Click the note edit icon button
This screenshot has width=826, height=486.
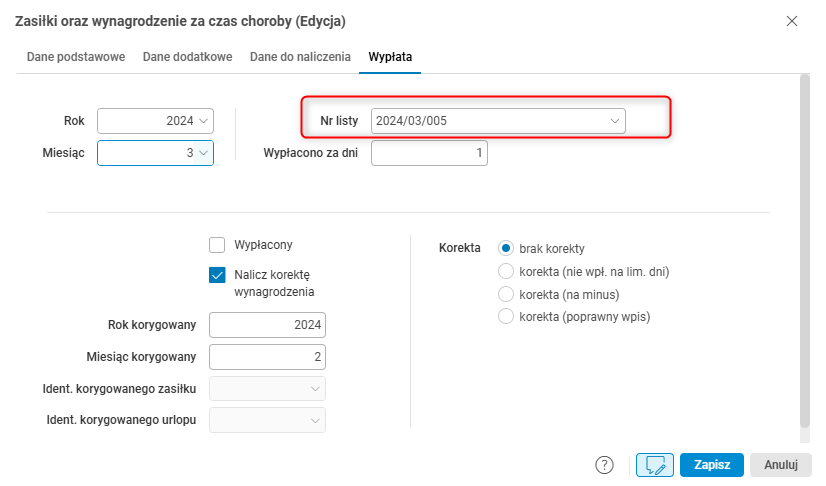655,464
